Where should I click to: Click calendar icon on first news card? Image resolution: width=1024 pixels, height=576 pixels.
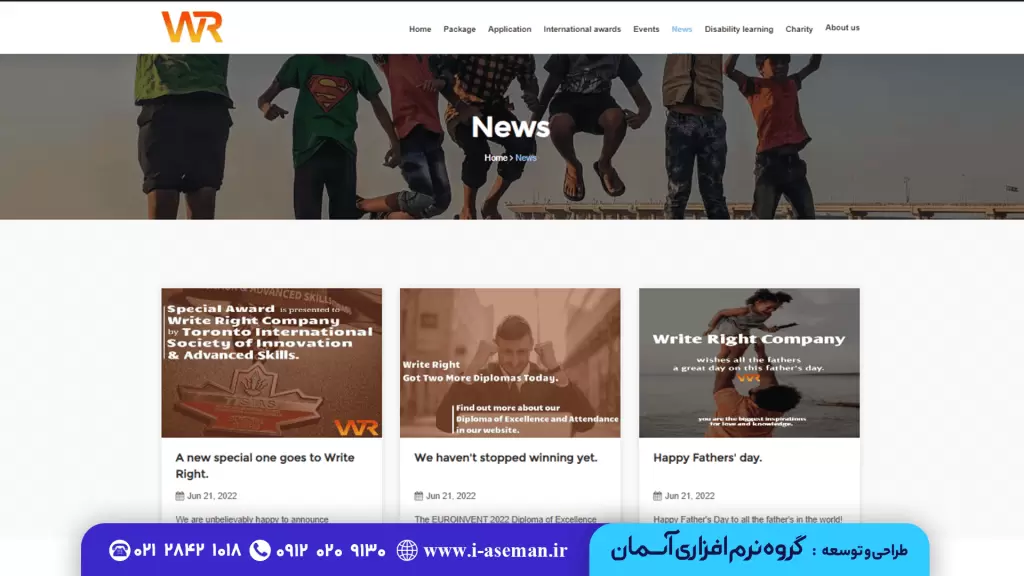[x=180, y=496]
